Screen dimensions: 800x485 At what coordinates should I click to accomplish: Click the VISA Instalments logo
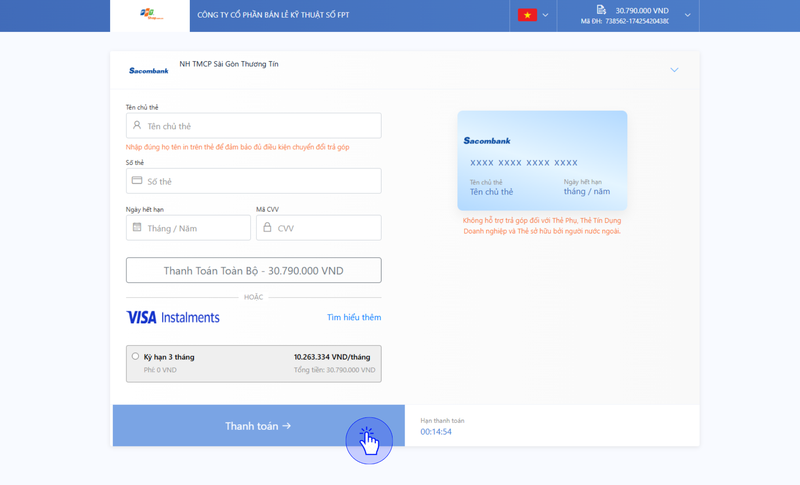(173, 317)
